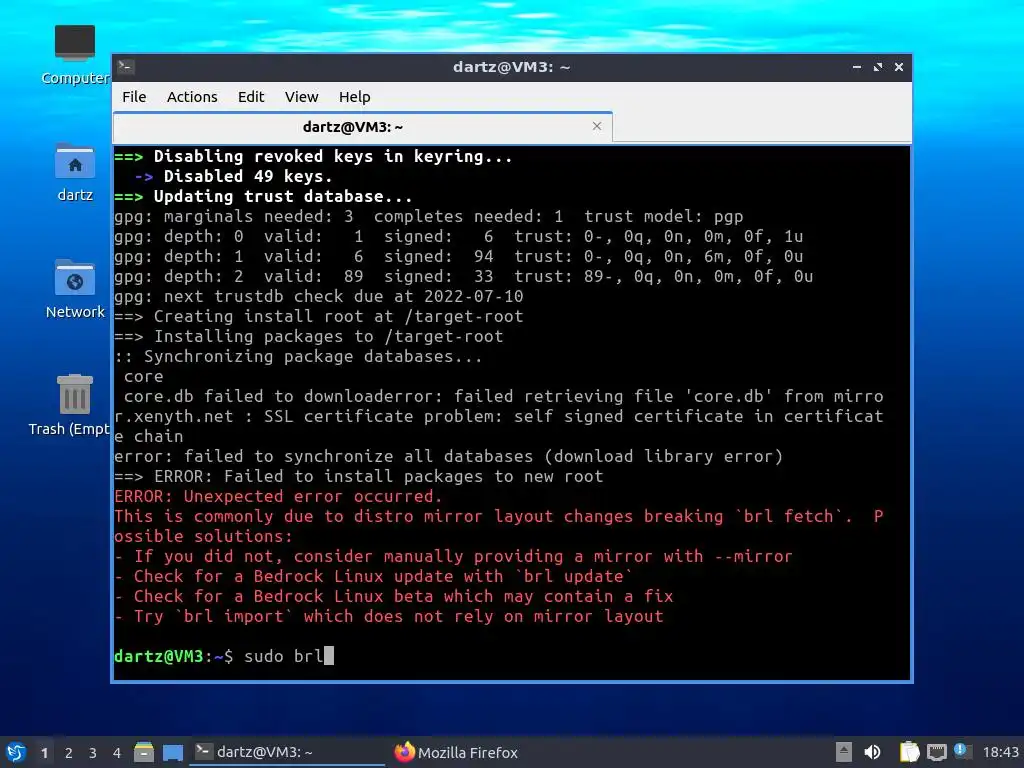Click the 'gpg: marginals needed: 3' line
The height and width of the screenshot is (768, 1024).
pyautogui.click(x=428, y=216)
